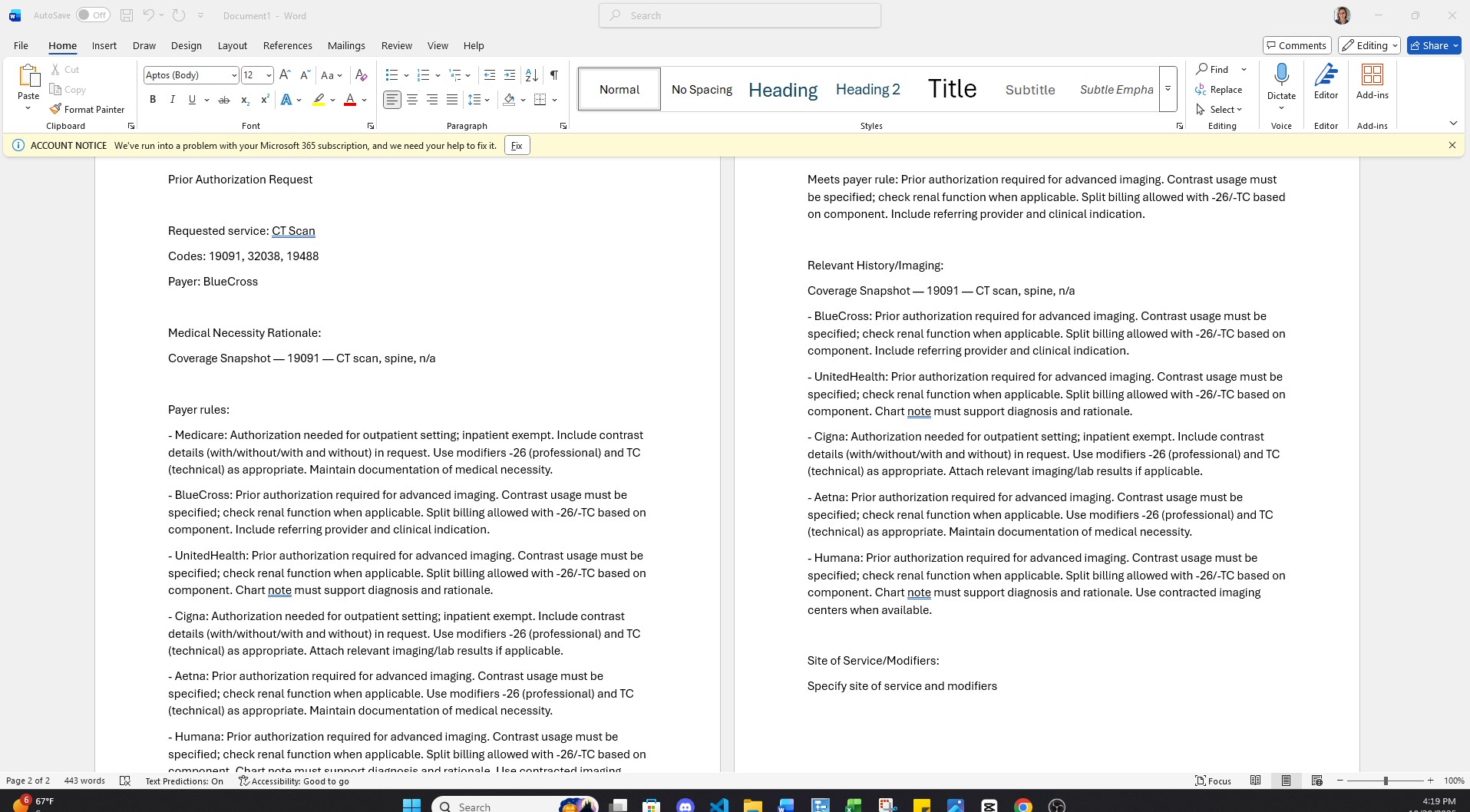Click the Share button
1470x812 pixels.
tap(1435, 45)
